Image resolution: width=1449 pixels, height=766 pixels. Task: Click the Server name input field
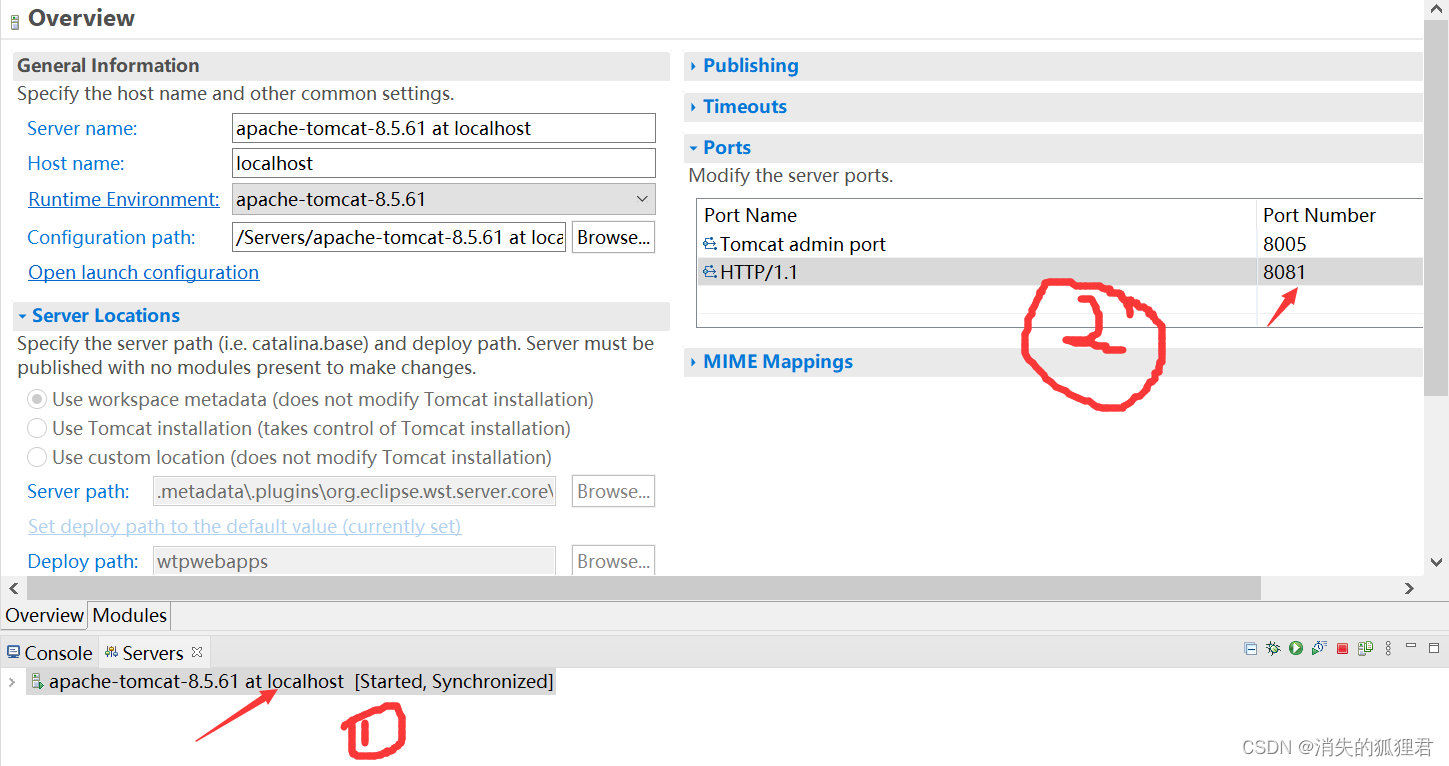(443, 128)
